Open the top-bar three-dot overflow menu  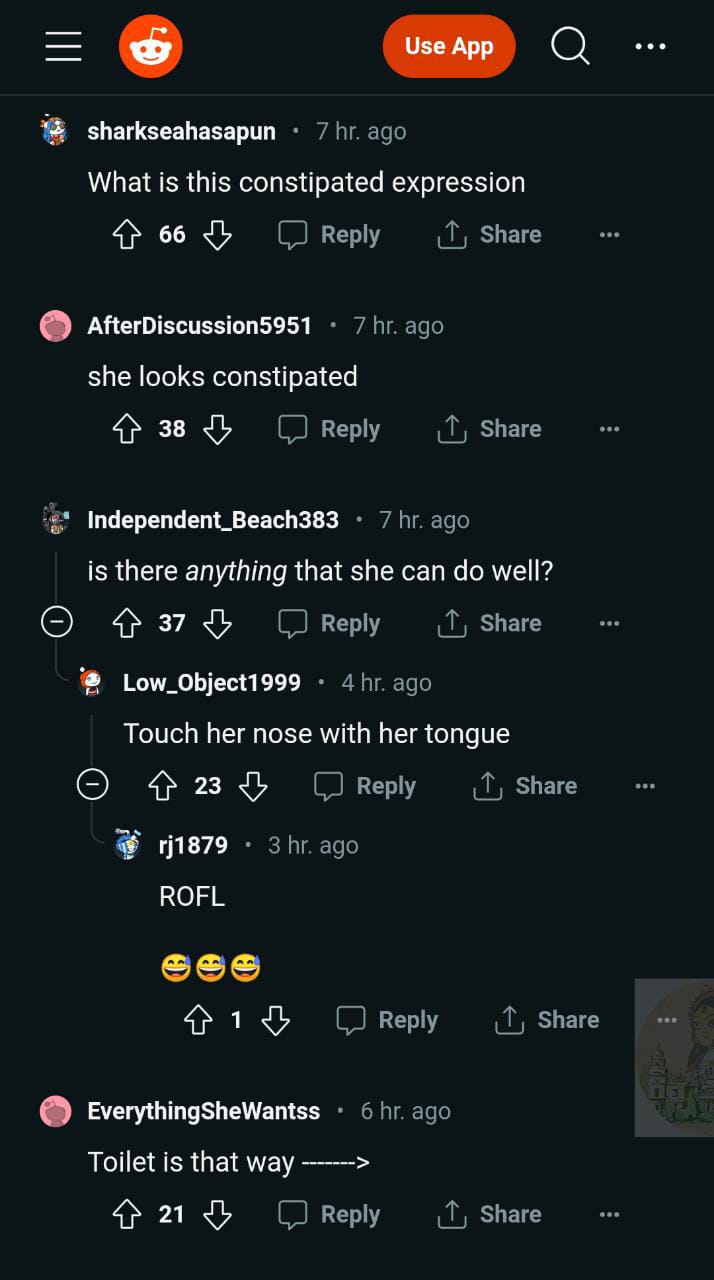click(650, 46)
